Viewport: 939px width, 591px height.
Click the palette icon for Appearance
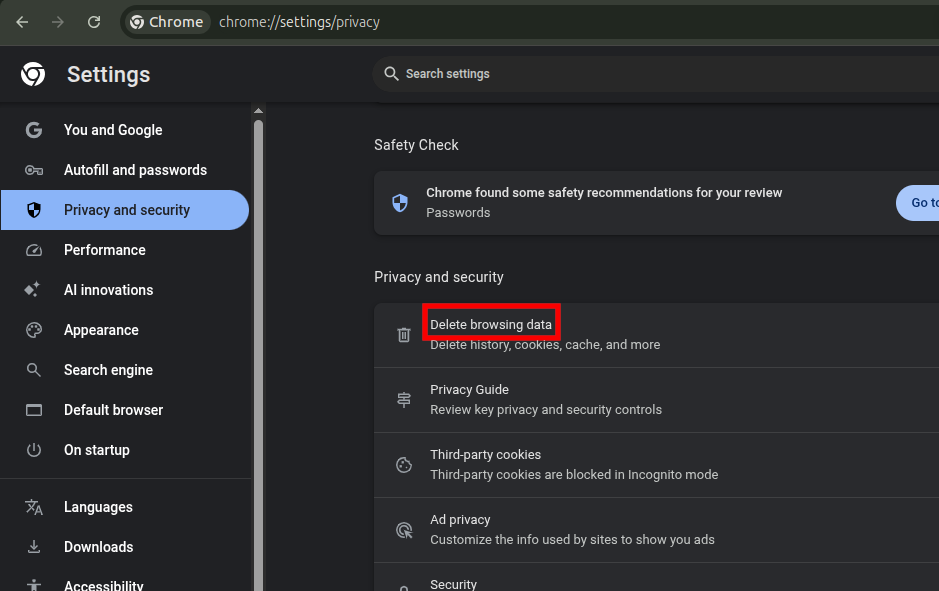point(34,330)
